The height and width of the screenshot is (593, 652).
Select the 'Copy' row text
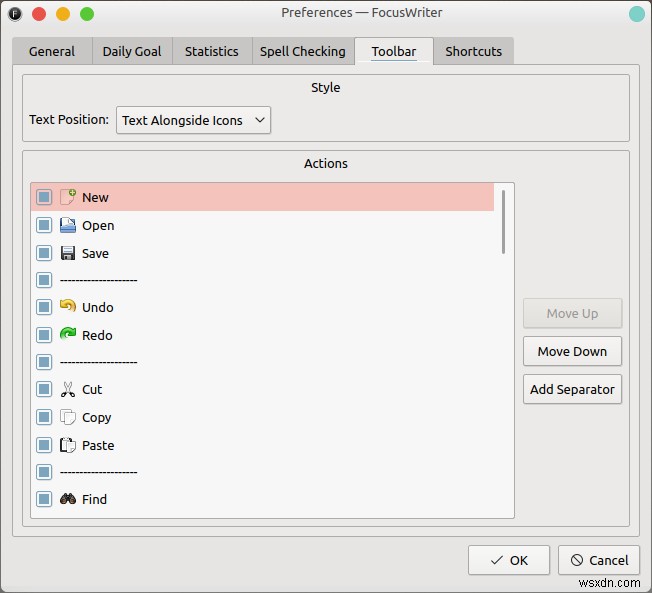tap(96, 418)
